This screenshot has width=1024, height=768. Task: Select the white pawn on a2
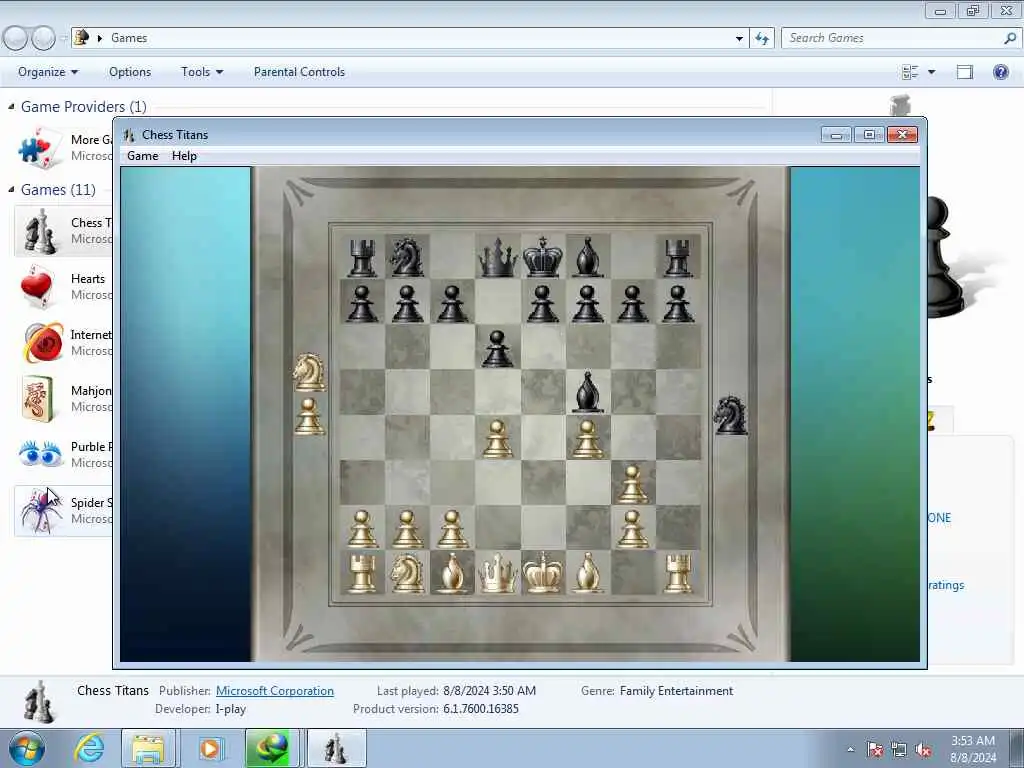coord(362,528)
